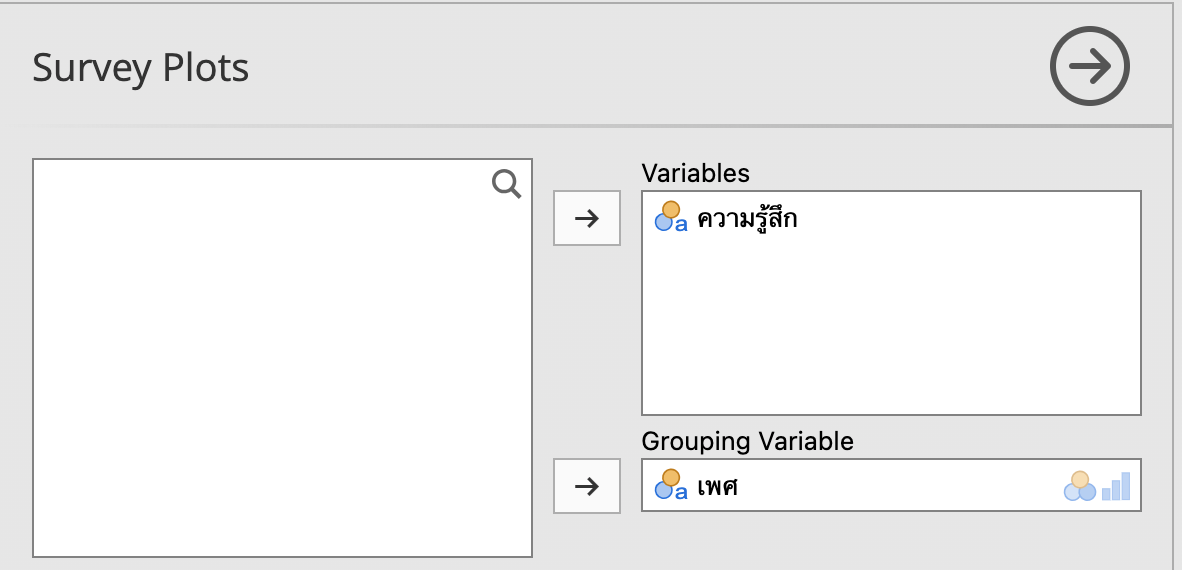The height and width of the screenshot is (570, 1182).
Task: Select the เพศ grouping variable name
Action: [718, 486]
